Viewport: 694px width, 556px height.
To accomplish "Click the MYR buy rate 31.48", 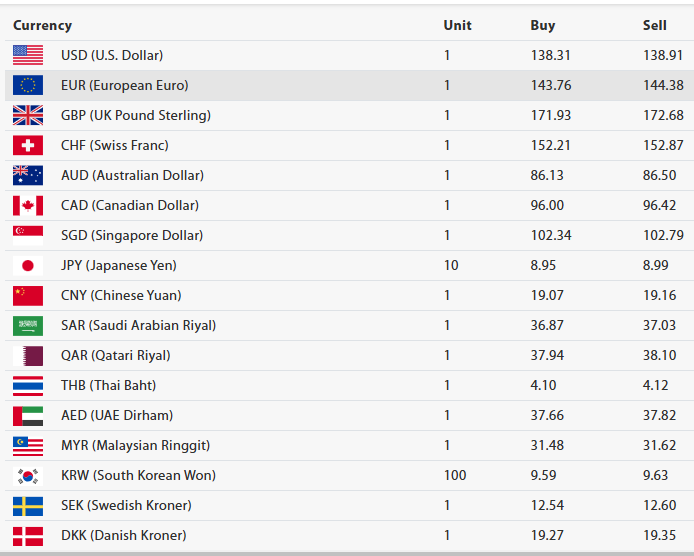I will 547,445.
